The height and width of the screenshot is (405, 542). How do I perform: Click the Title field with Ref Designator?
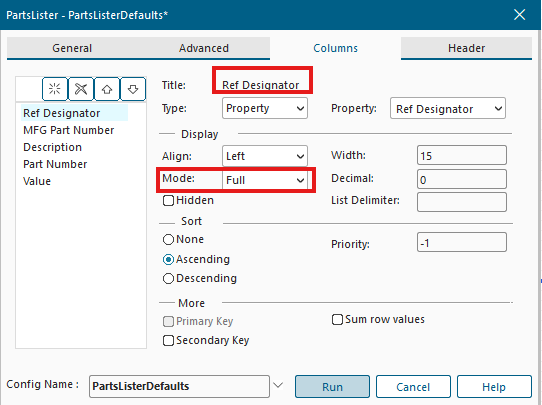[261, 85]
